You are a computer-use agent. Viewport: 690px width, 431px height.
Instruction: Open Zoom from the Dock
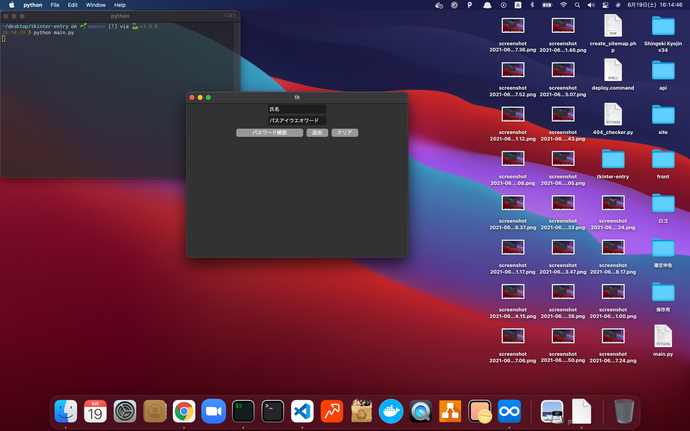[x=213, y=411]
